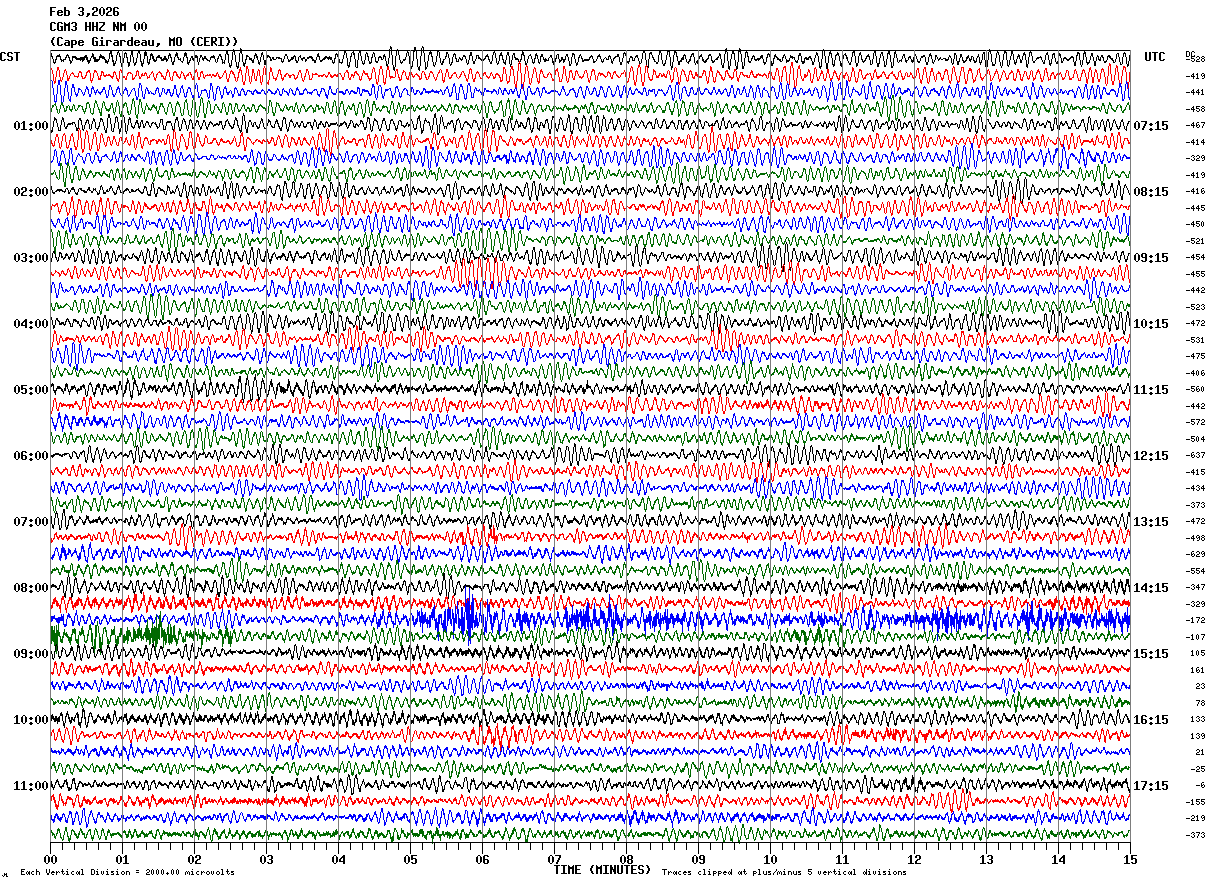The height and width of the screenshot is (886, 1210).
Task: Click the 08:00 CST time label
Action: (31, 588)
